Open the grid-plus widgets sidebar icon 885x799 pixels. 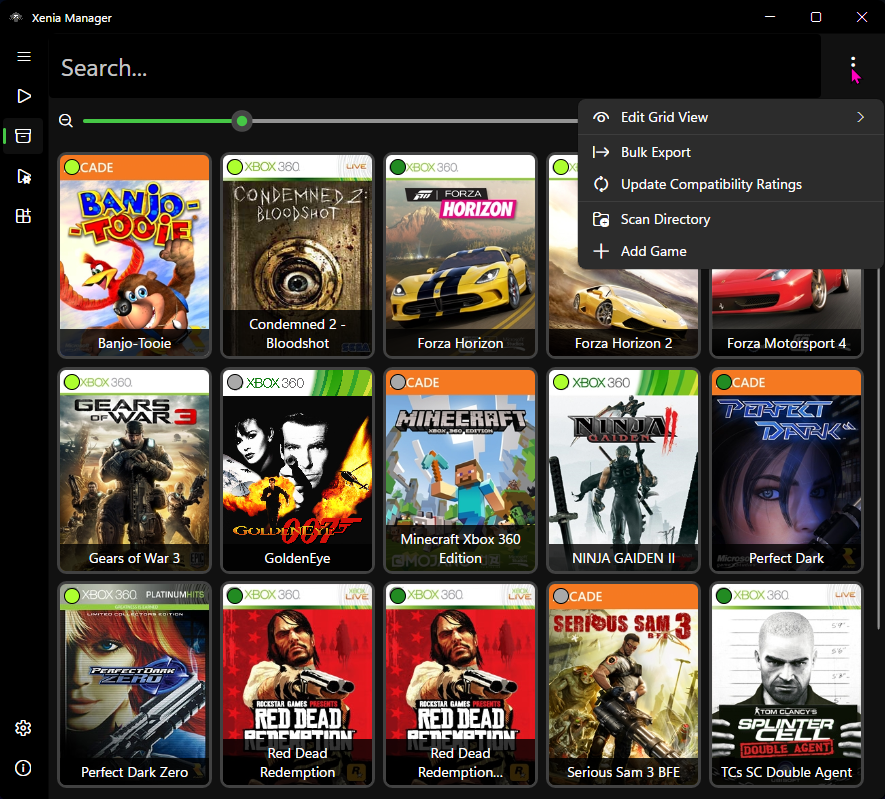coord(23,216)
